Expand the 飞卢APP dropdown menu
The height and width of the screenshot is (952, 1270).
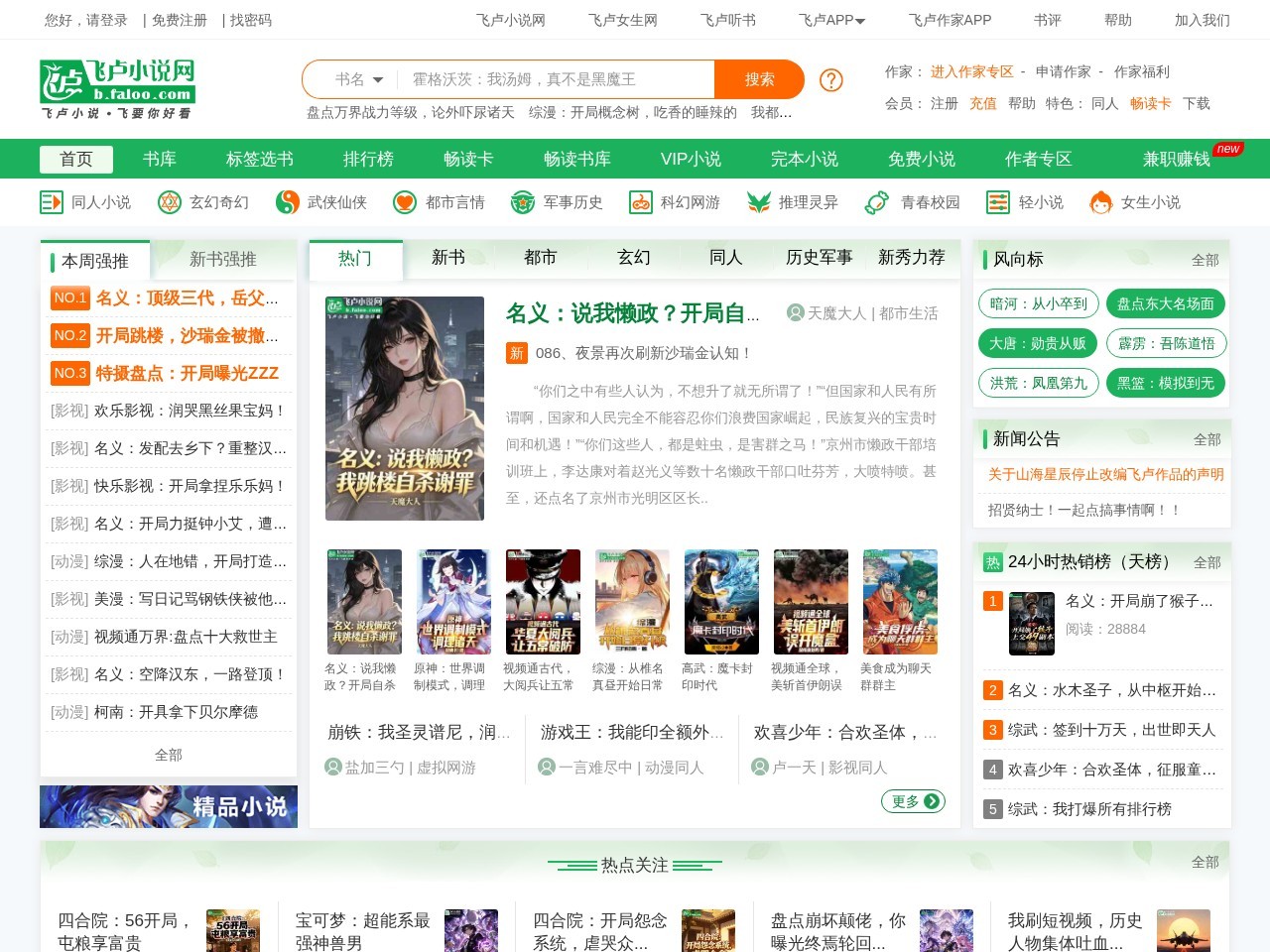[x=831, y=20]
